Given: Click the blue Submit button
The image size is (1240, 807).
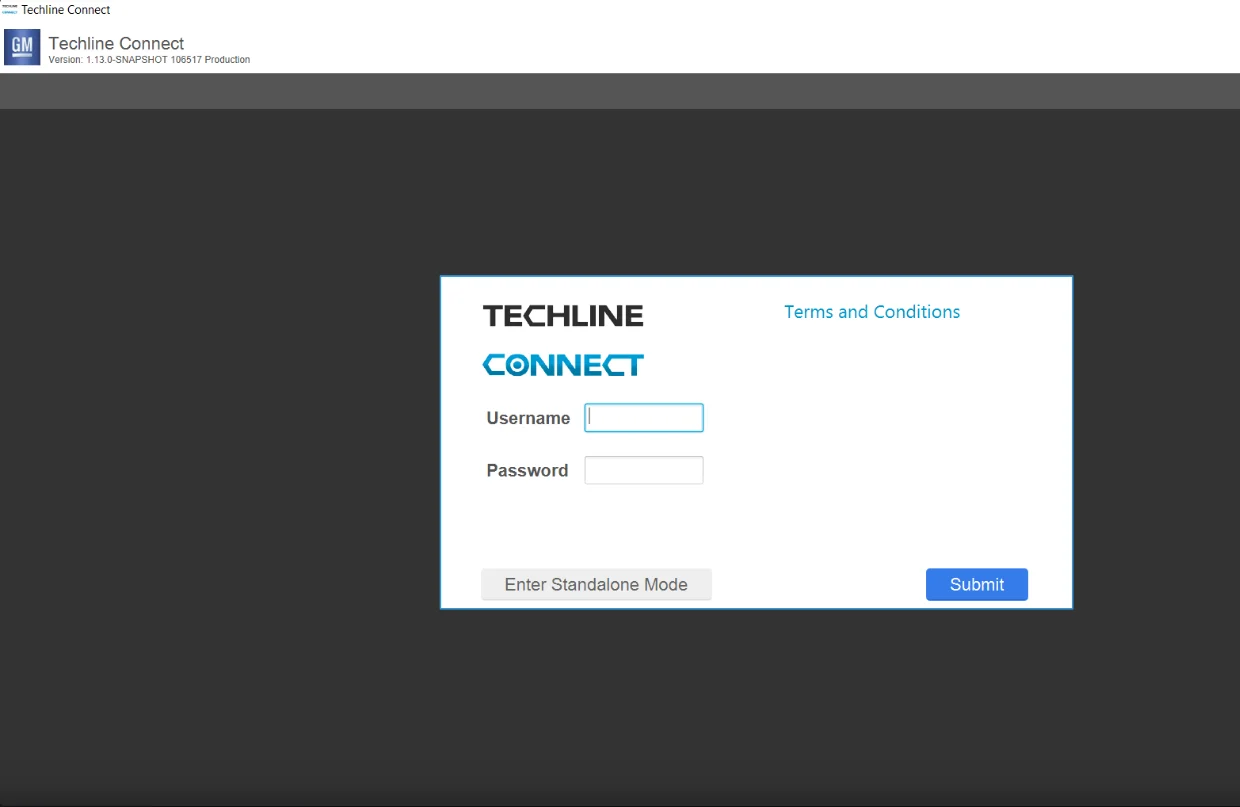Looking at the screenshot, I should [x=977, y=585].
